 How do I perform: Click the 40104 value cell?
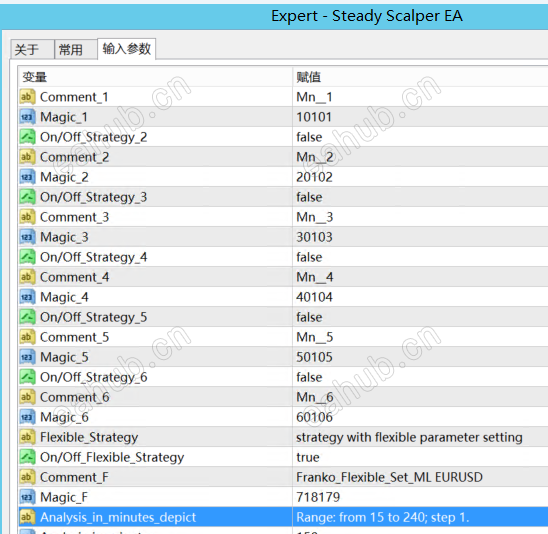pos(420,297)
